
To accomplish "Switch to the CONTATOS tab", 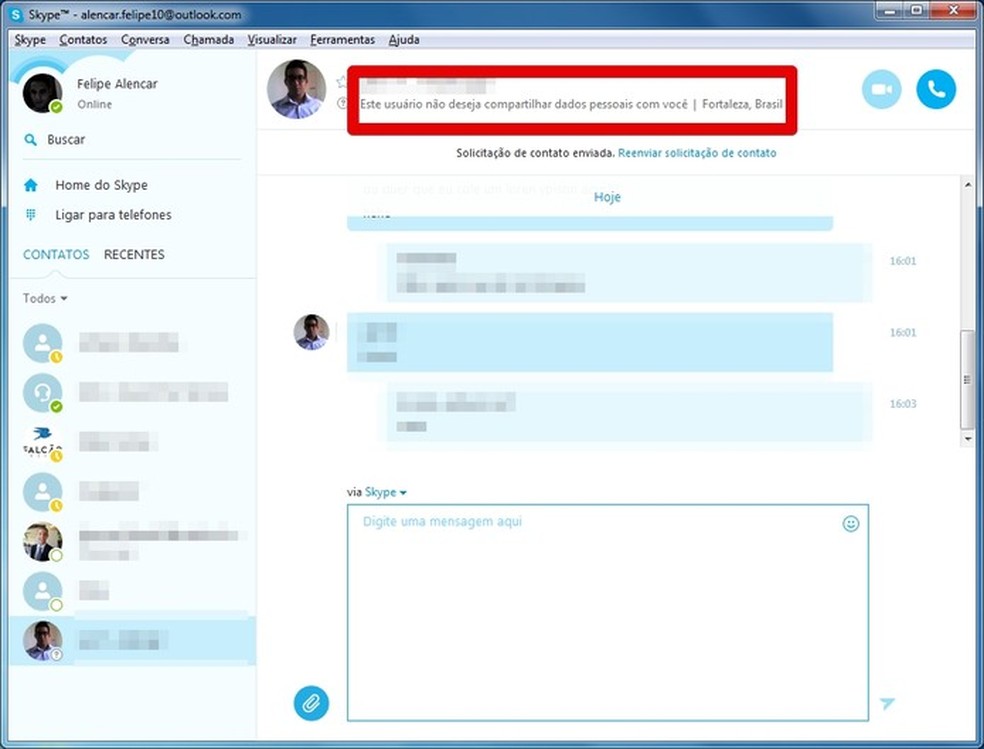I will pyautogui.click(x=56, y=254).
